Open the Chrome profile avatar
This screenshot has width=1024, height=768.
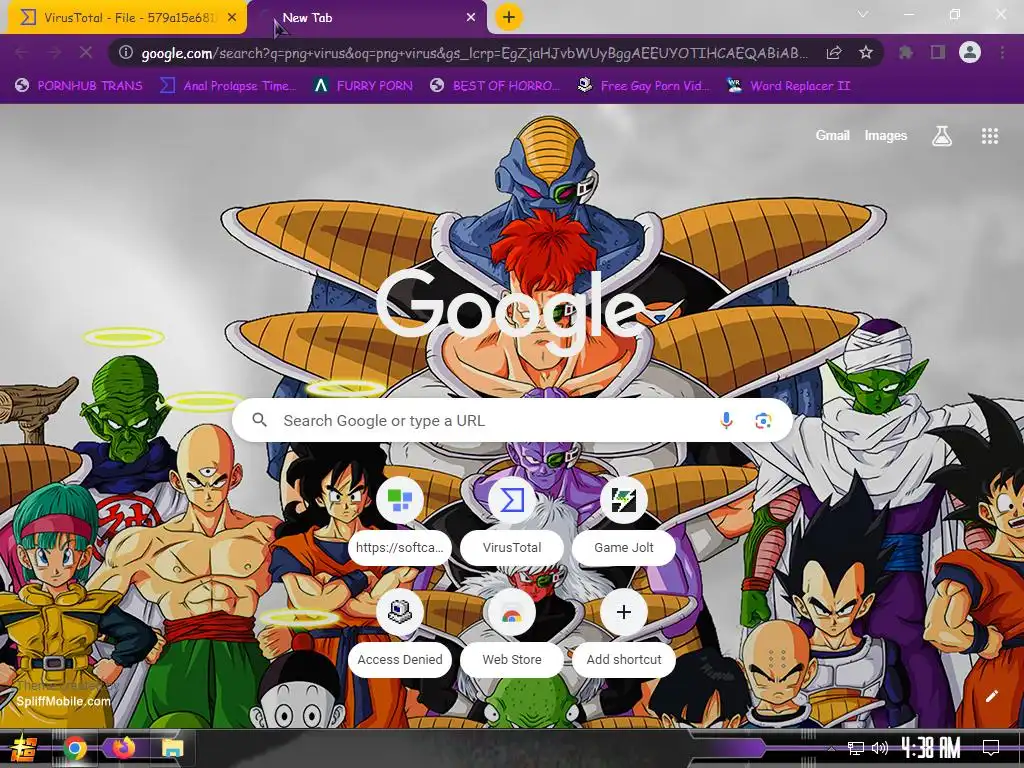[970, 52]
